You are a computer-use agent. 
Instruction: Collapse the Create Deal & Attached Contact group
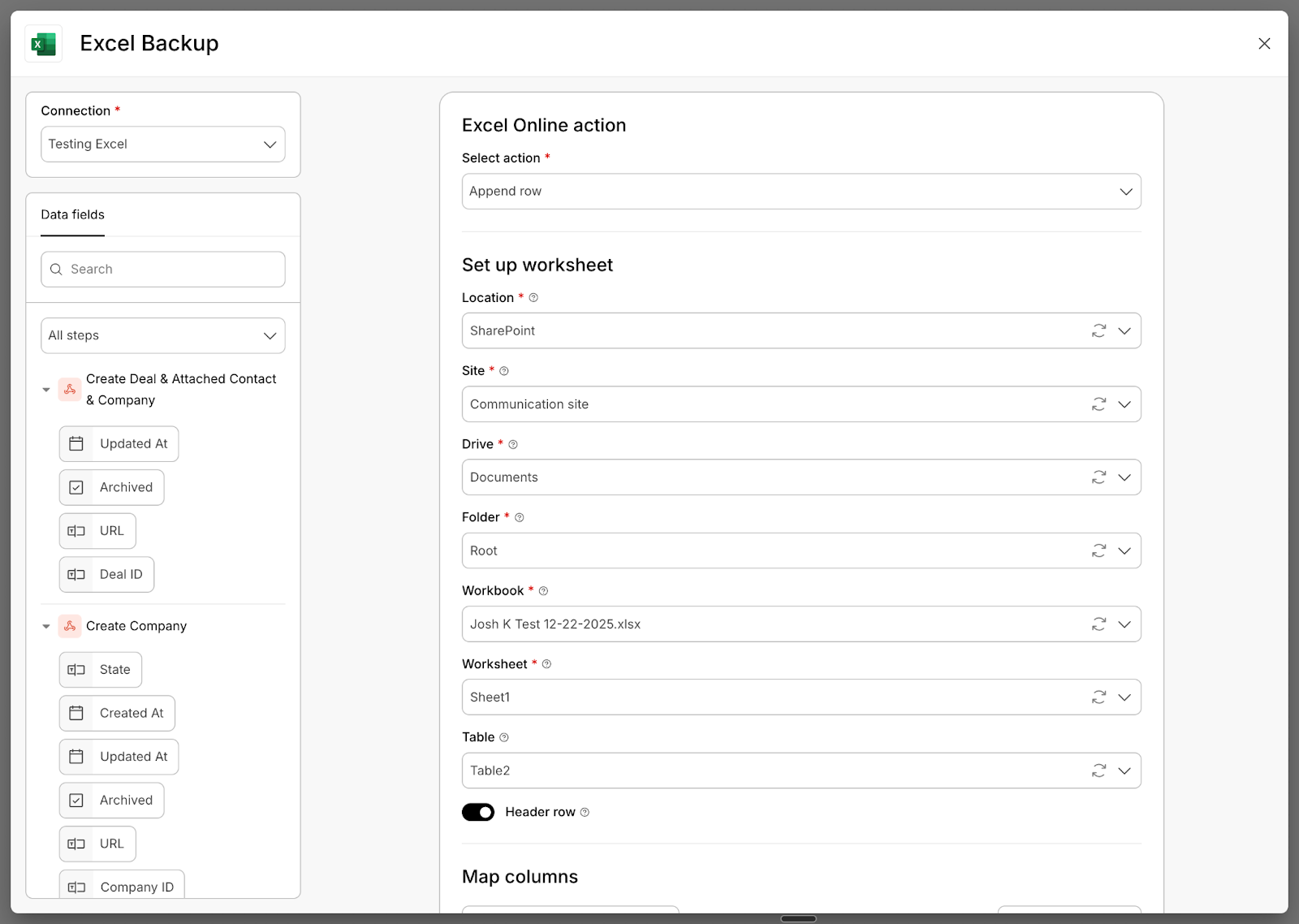[46, 390]
